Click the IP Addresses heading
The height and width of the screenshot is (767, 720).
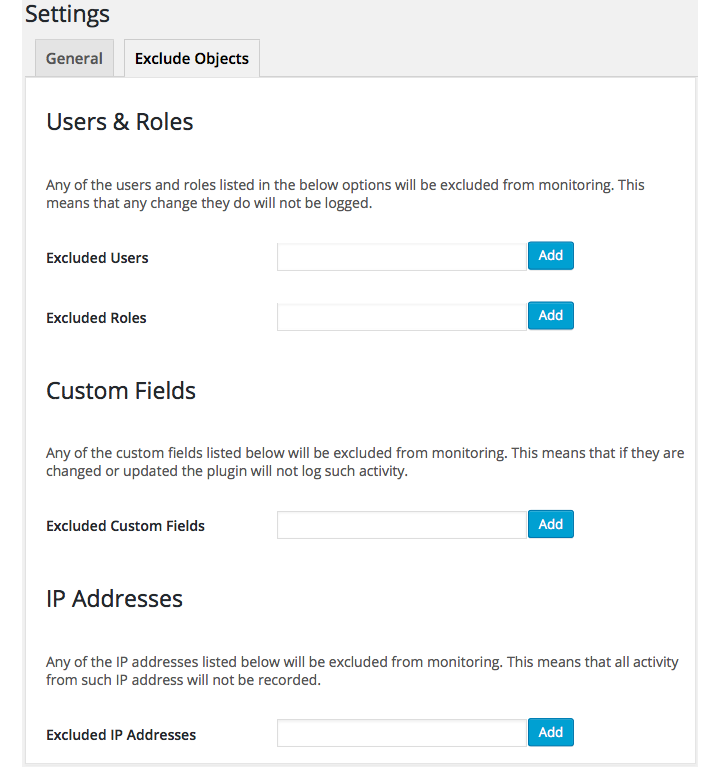(114, 599)
